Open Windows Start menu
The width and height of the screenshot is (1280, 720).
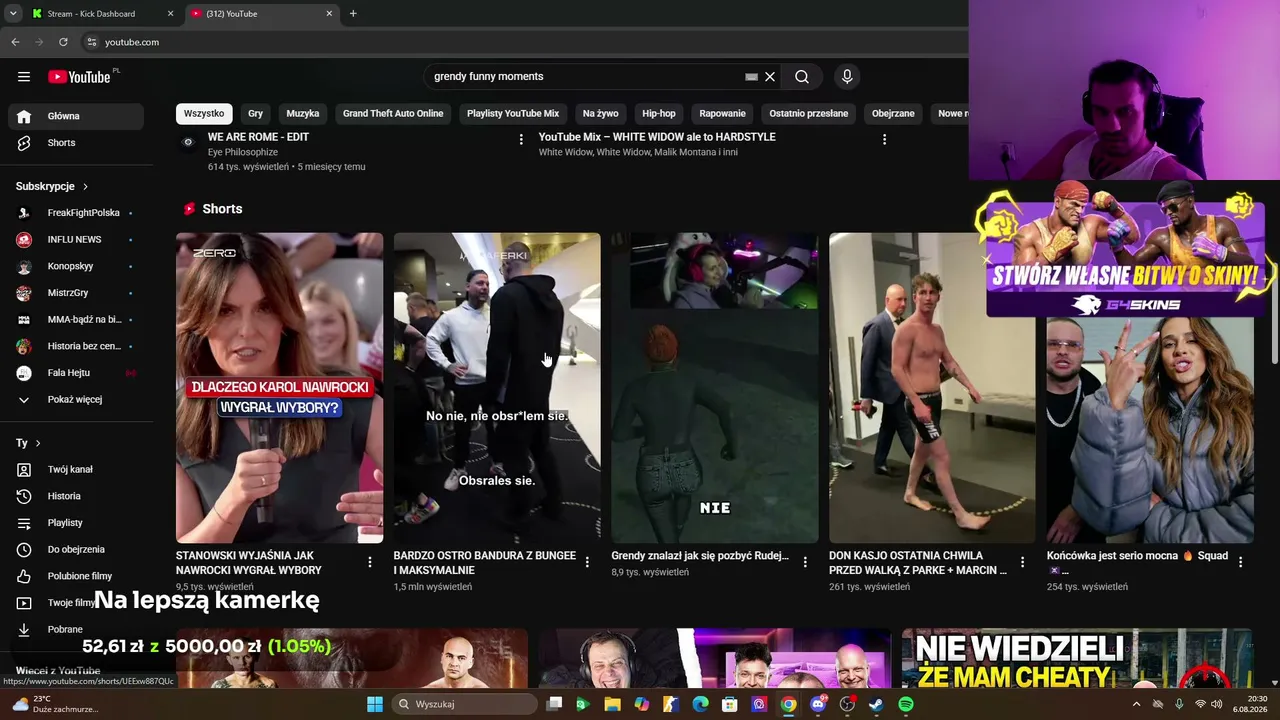375,704
